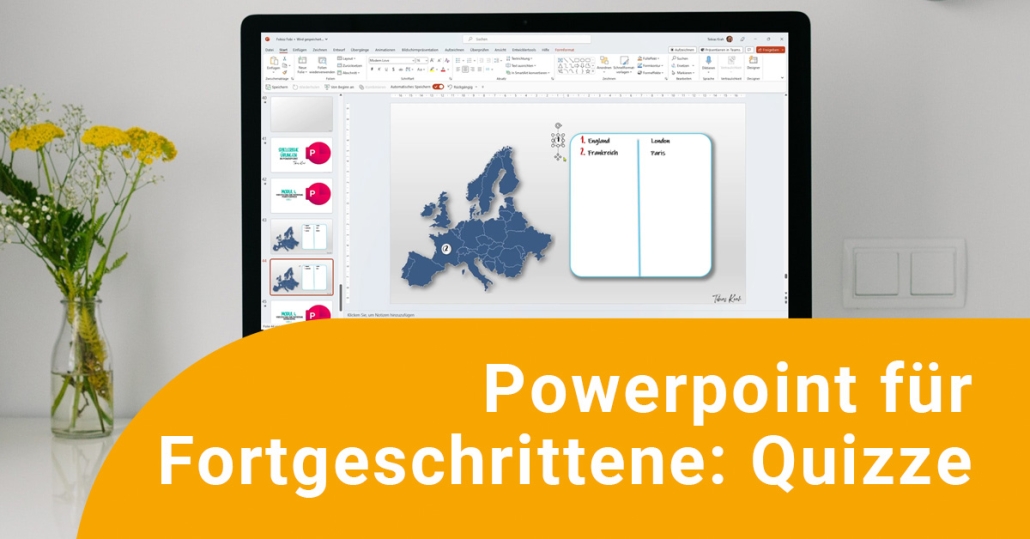
Task: Open the Einfügen ribbon tab
Action: (x=299, y=49)
